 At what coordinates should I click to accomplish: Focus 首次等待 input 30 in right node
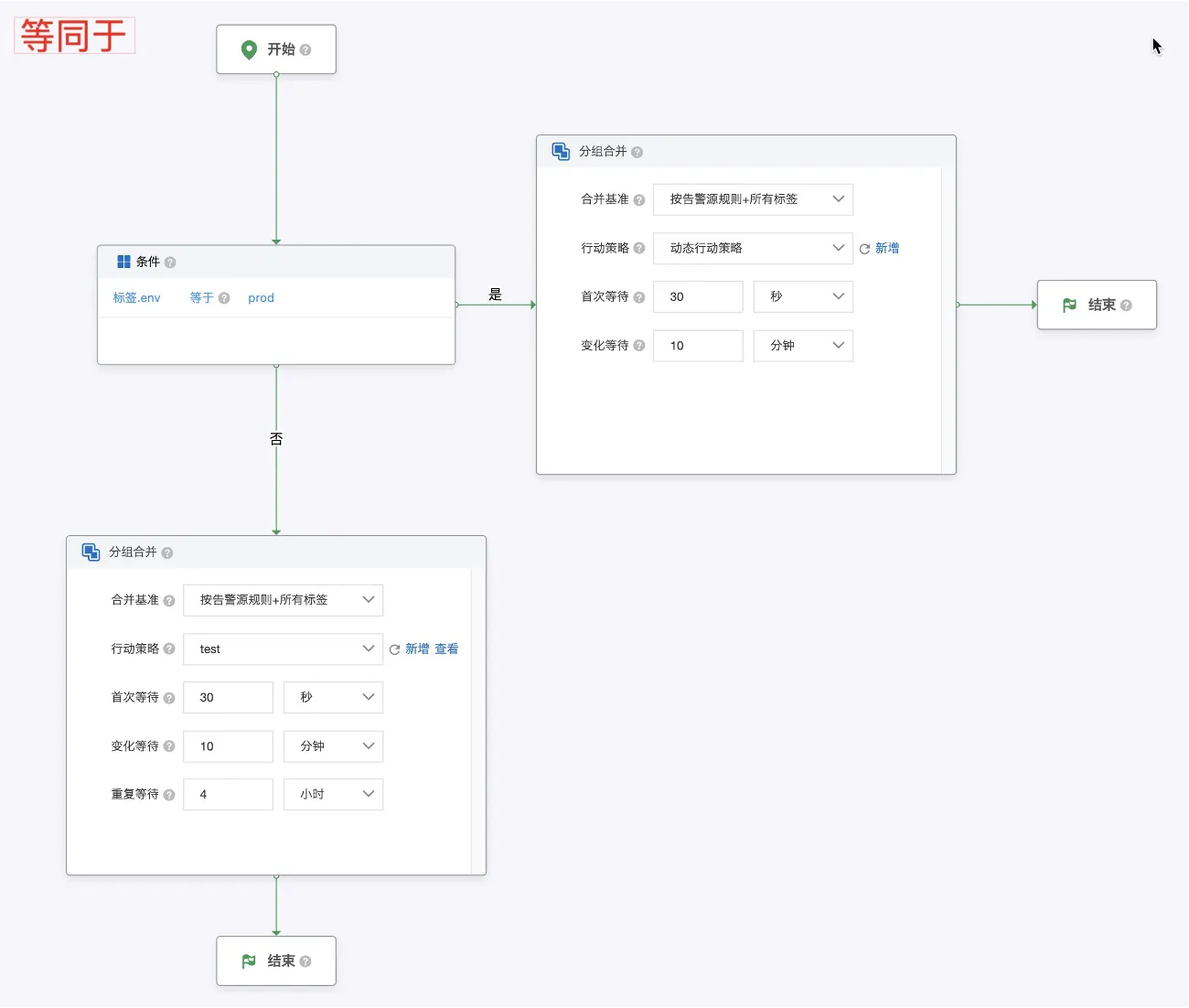click(x=698, y=296)
